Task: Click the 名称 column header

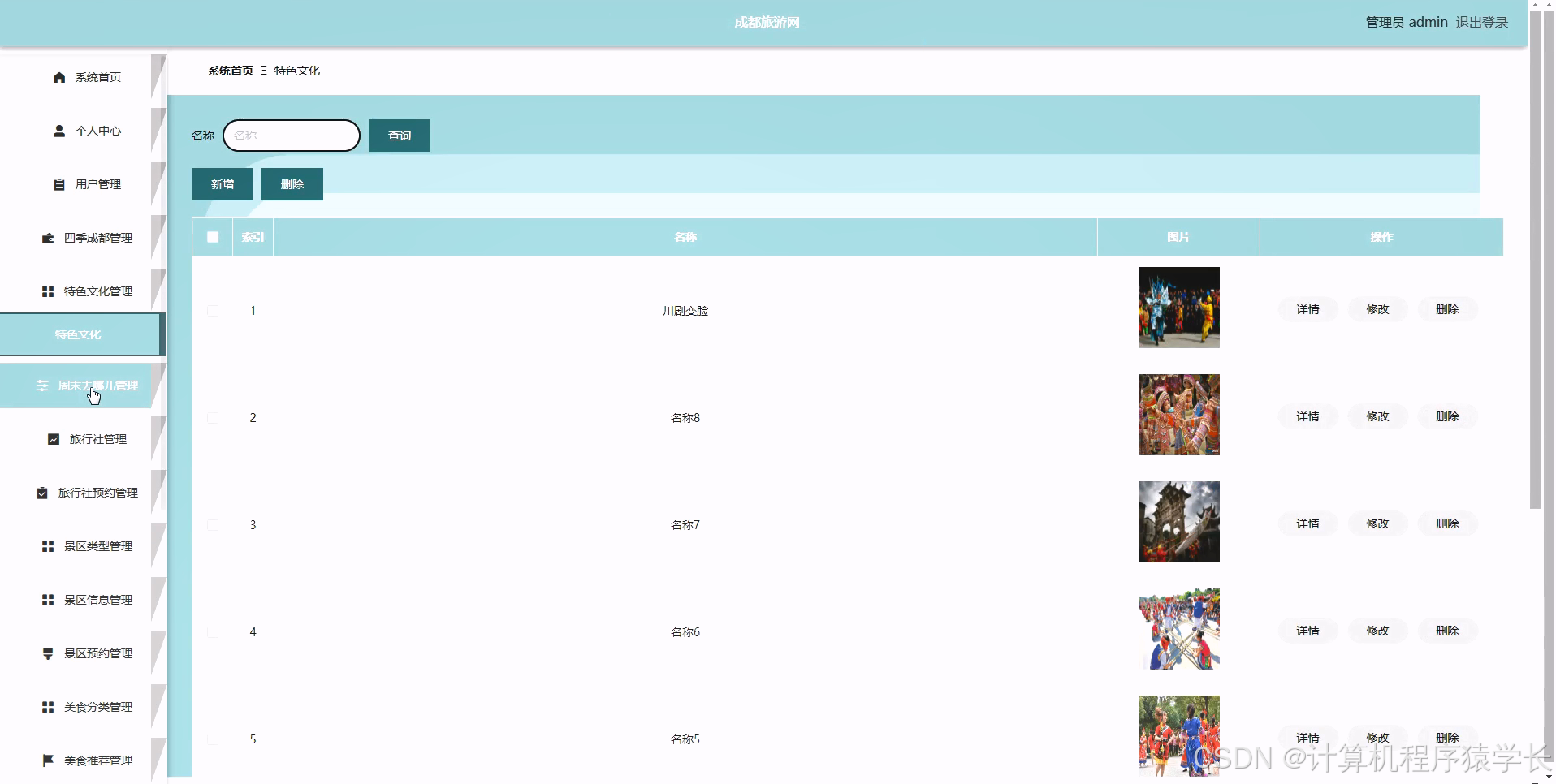Action: pyautogui.click(x=685, y=237)
